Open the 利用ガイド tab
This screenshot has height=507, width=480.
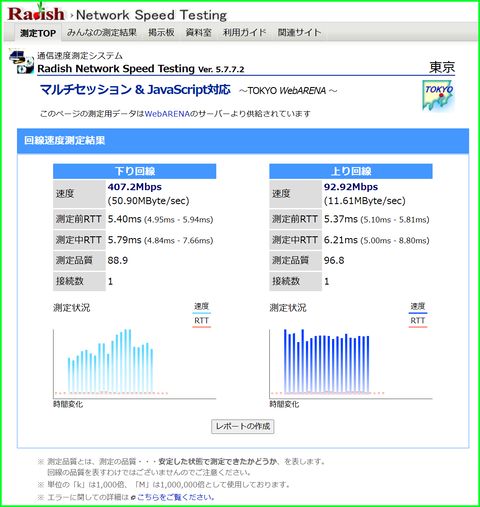tap(244, 32)
